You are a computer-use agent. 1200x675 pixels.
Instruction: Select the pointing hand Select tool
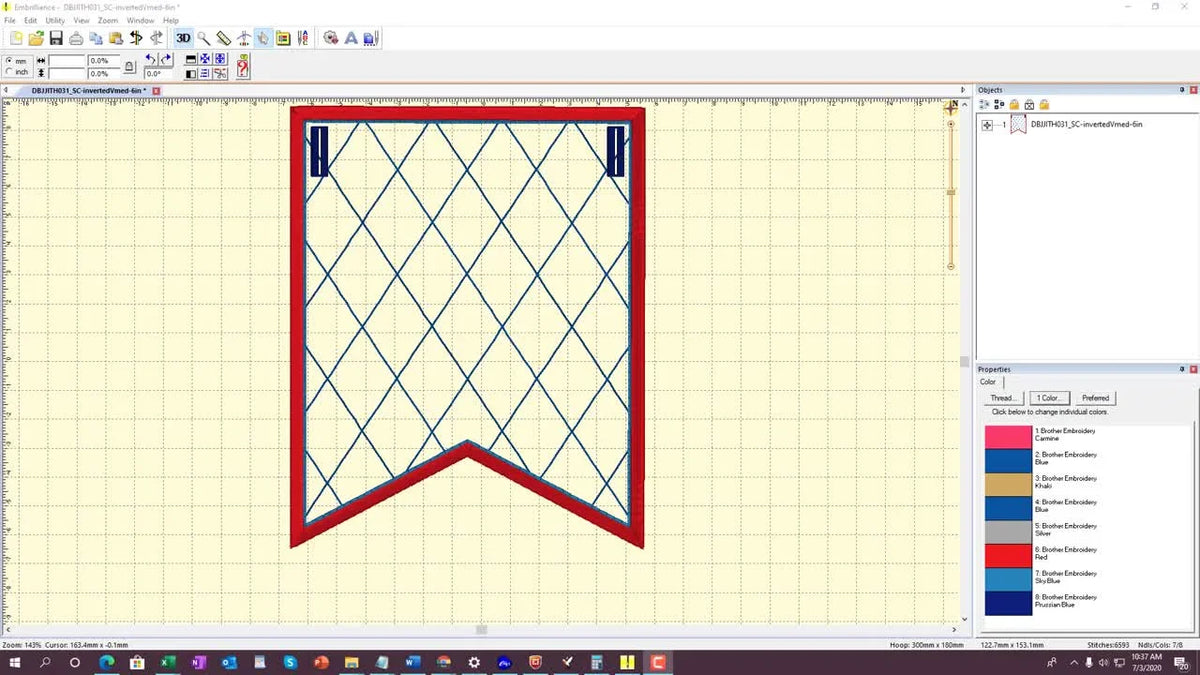263,38
